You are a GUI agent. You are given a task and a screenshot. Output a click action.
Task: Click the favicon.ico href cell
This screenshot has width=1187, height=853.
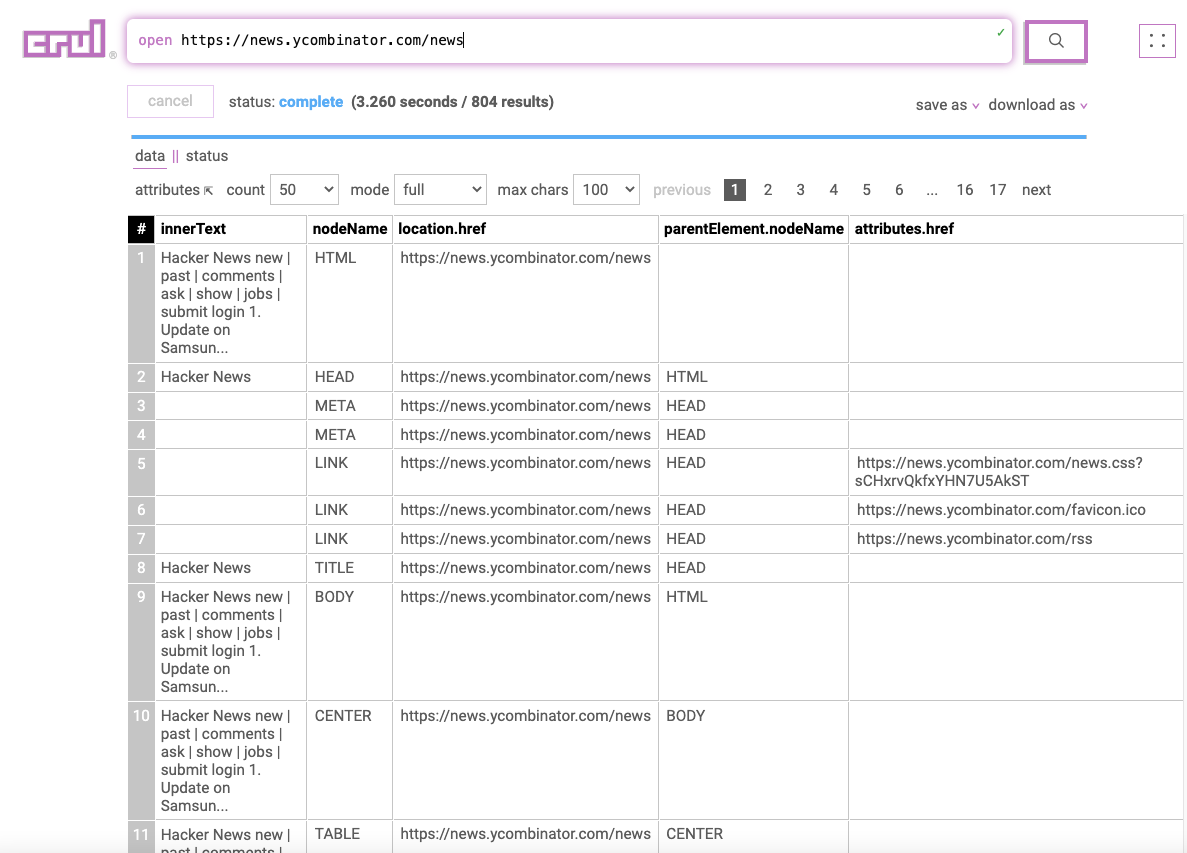pos(1001,510)
